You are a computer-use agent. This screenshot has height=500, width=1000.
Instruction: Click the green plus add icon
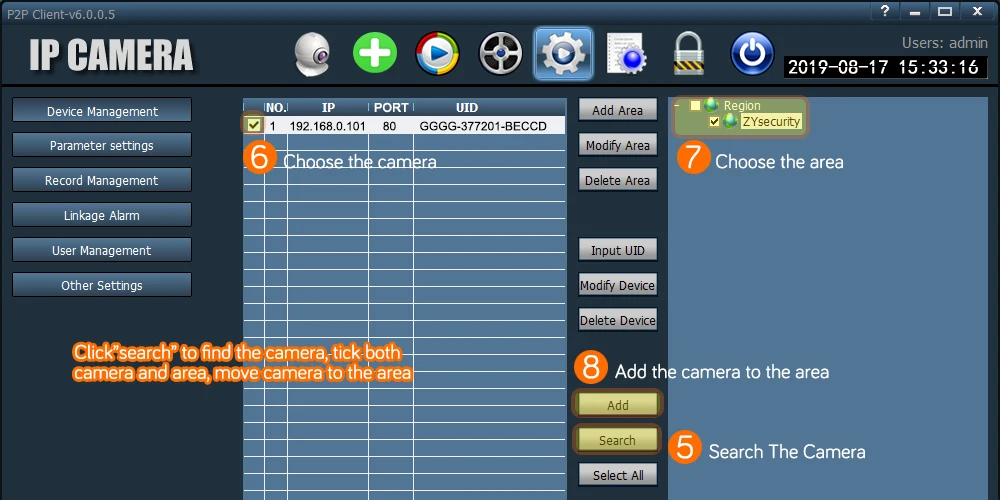[375, 53]
